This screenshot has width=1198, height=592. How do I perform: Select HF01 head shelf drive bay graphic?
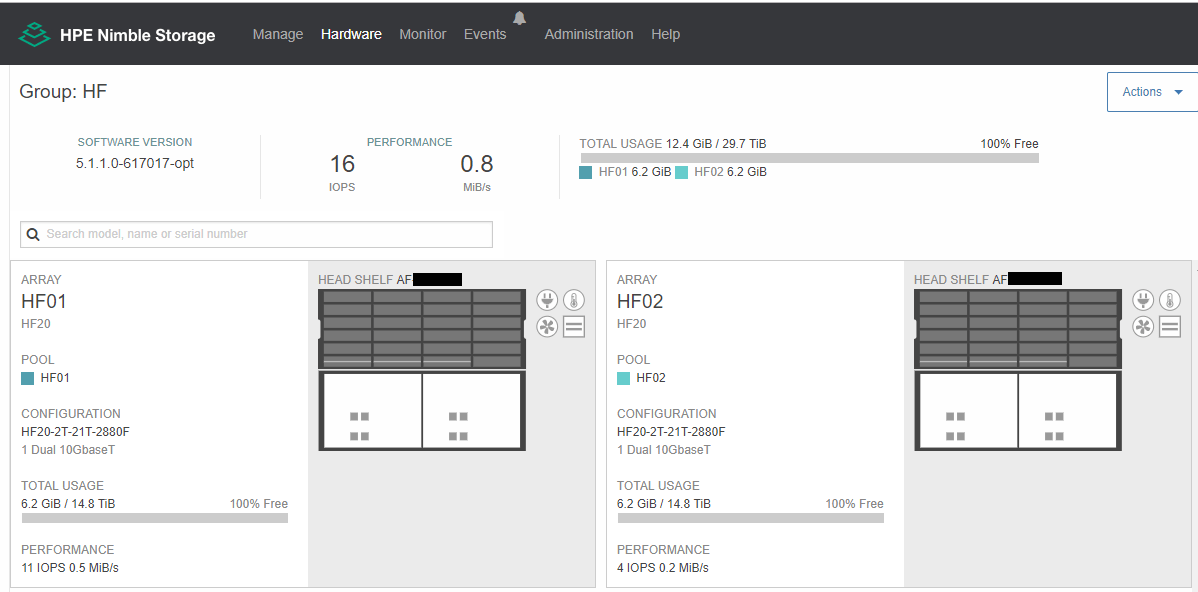pos(422,329)
